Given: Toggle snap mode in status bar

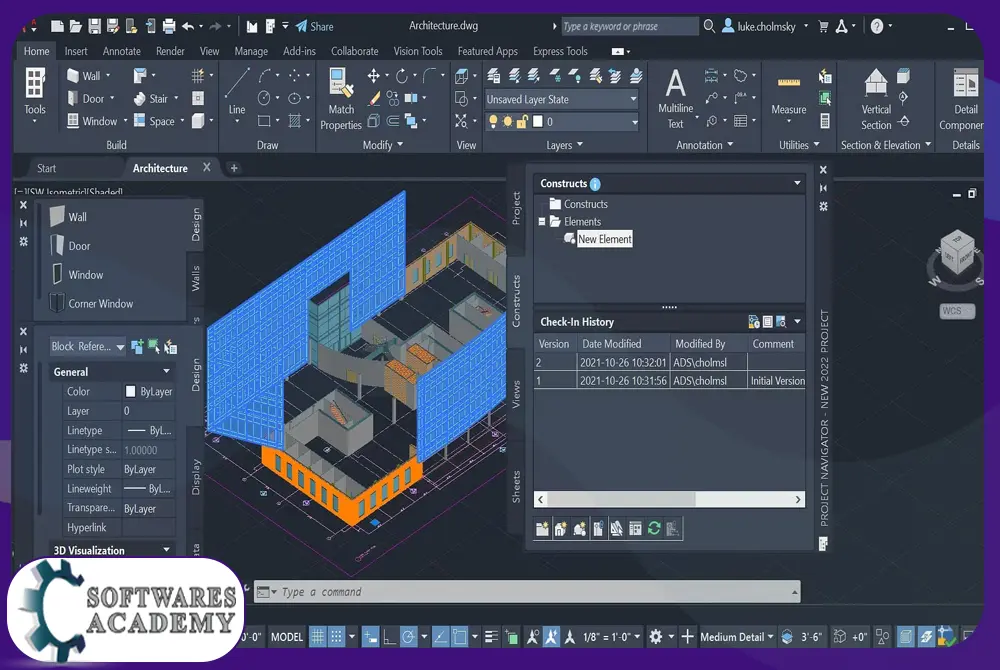Looking at the screenshot, I should coord(336,636).
